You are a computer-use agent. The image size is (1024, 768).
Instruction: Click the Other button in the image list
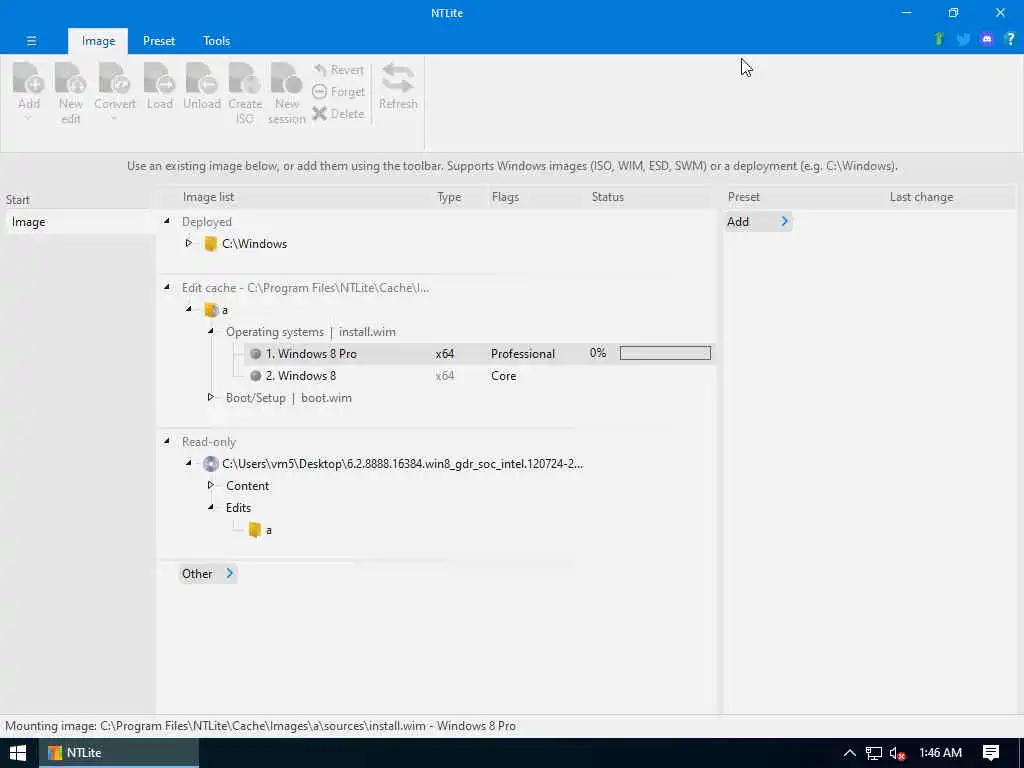pos(208,573)
